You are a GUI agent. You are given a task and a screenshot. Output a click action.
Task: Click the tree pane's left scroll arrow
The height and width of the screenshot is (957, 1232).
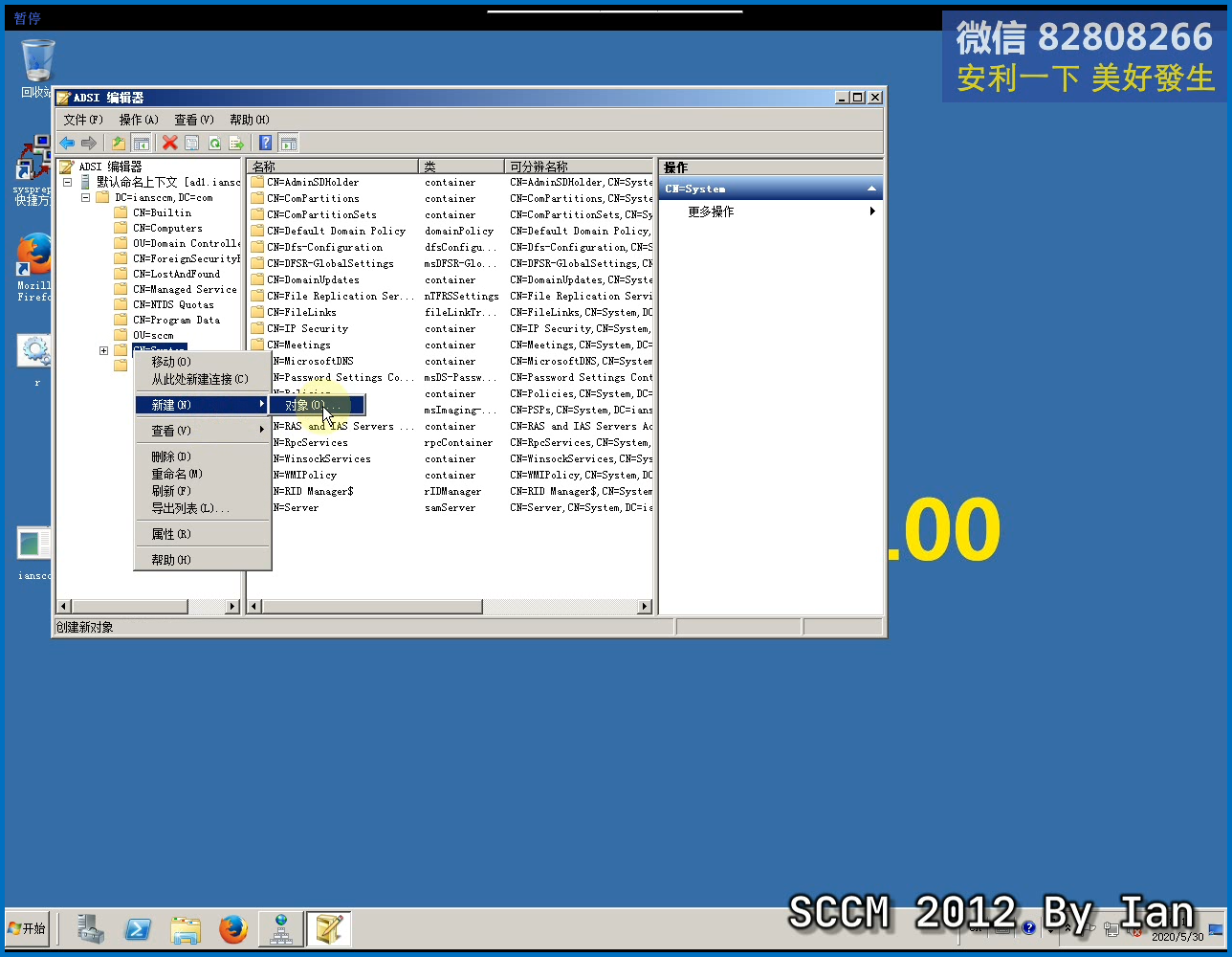(x=64, y=607)
